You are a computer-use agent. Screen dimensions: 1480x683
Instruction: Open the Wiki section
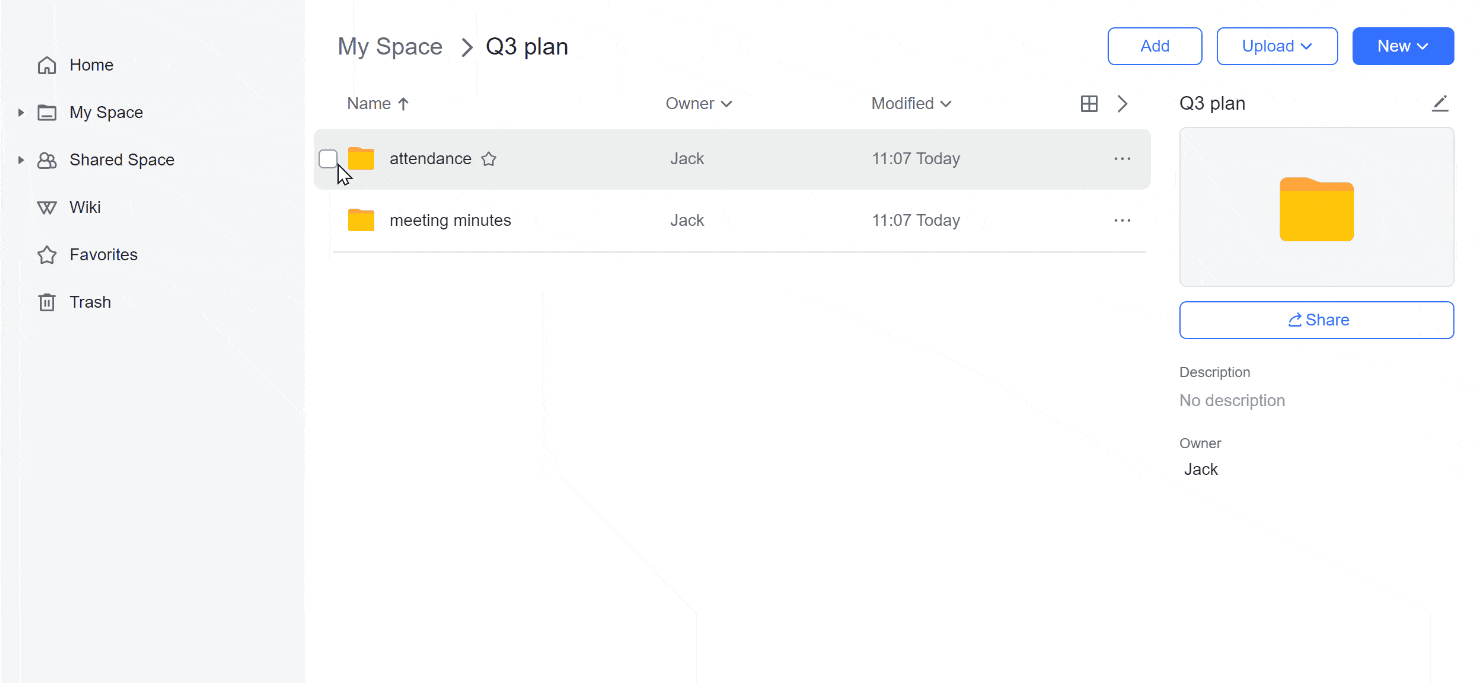(x=84, y=207)
